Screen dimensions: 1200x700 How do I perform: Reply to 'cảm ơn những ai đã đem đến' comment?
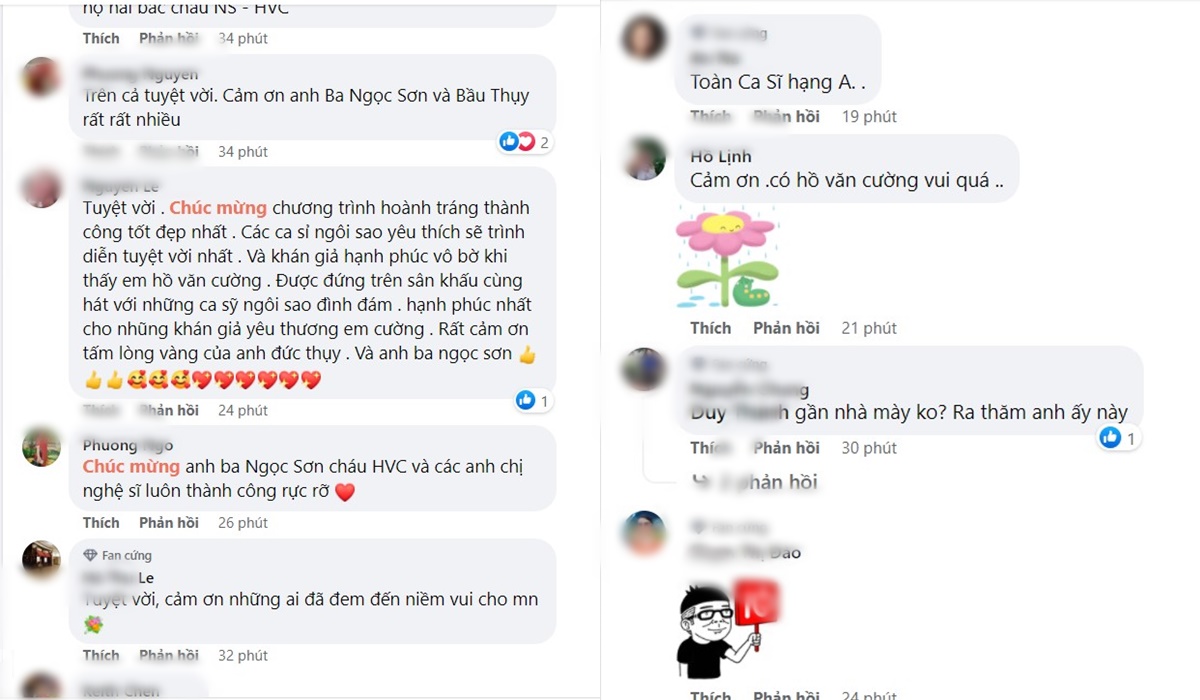(x=169, y=656)
